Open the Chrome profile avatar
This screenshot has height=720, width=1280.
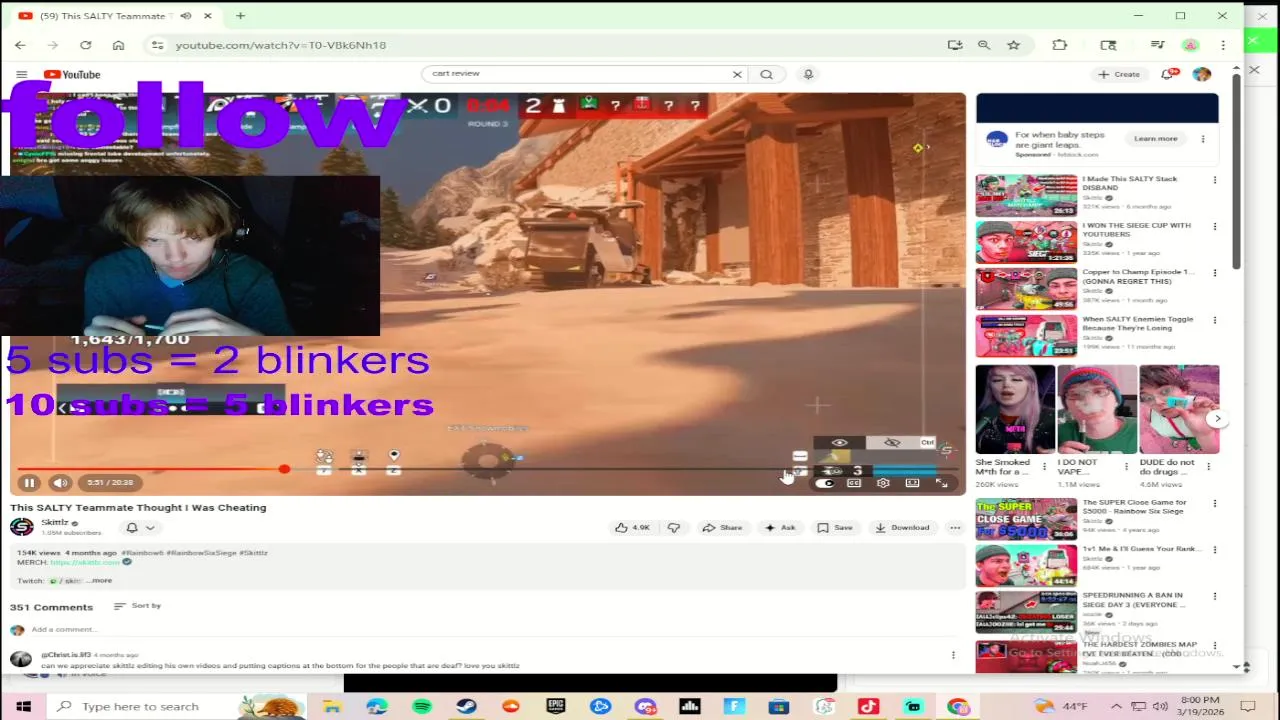[1190, 45]
